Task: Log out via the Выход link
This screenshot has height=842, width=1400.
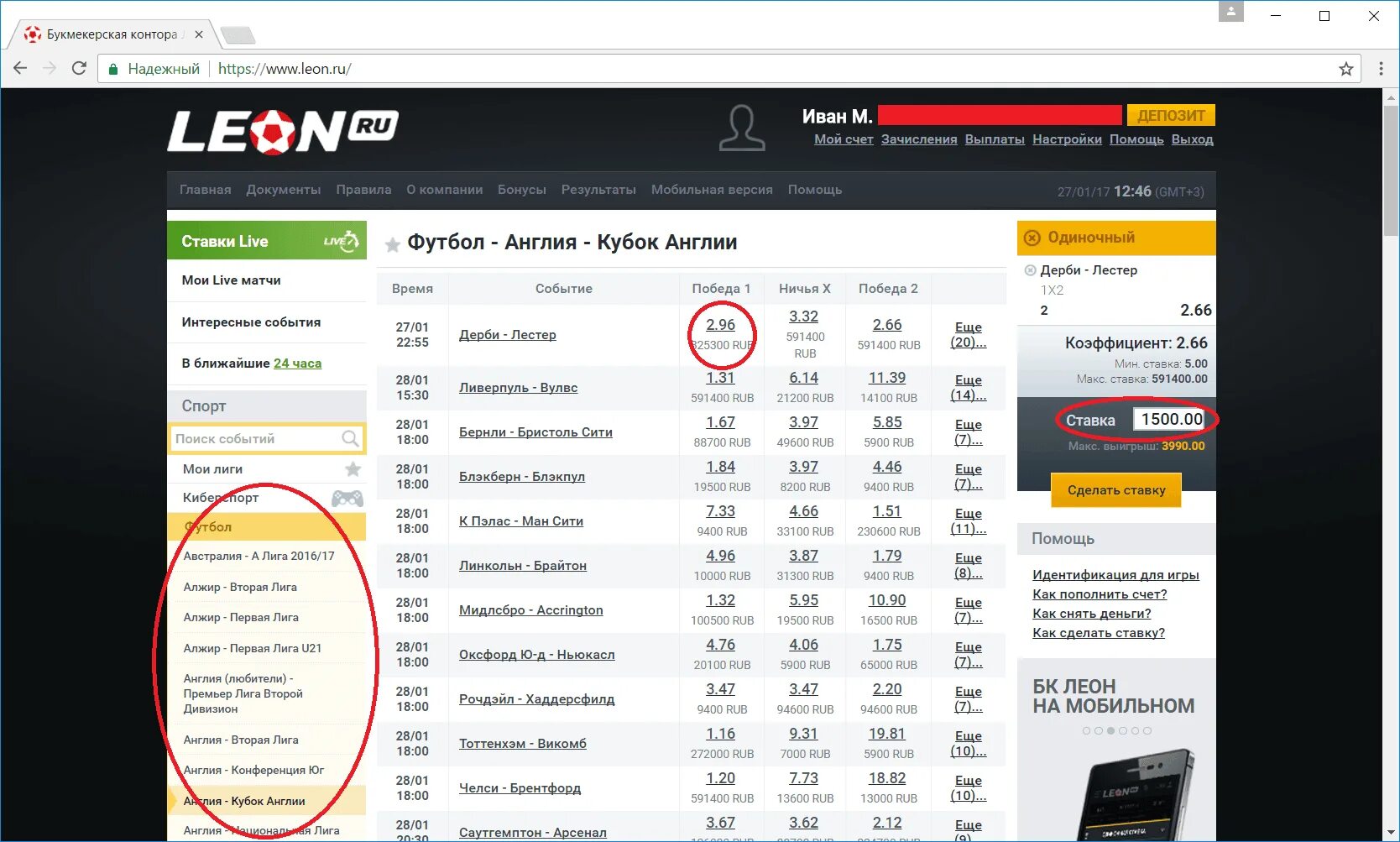Action: coord(1192,139)
